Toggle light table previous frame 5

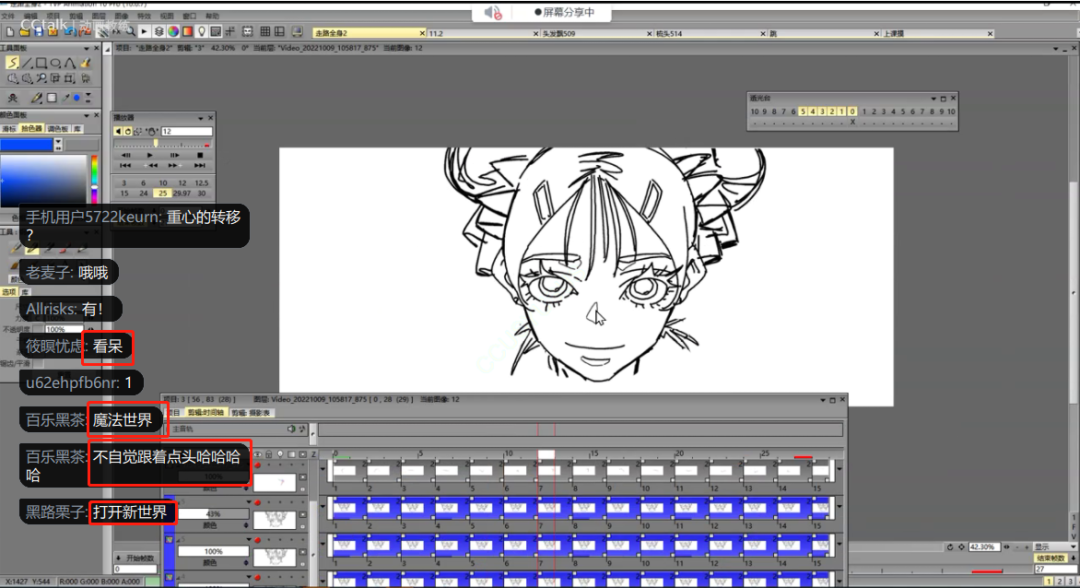tap(803, 112)
